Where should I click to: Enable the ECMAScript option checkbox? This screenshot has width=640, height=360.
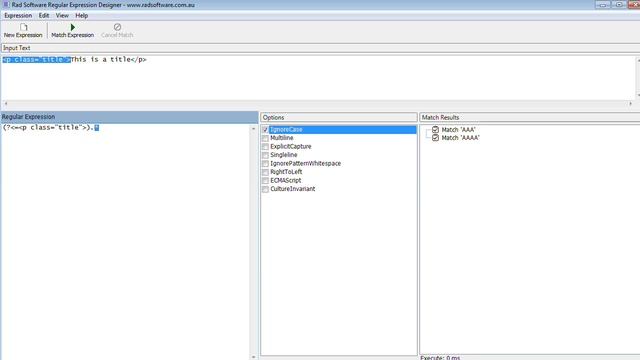coord(265,181)
